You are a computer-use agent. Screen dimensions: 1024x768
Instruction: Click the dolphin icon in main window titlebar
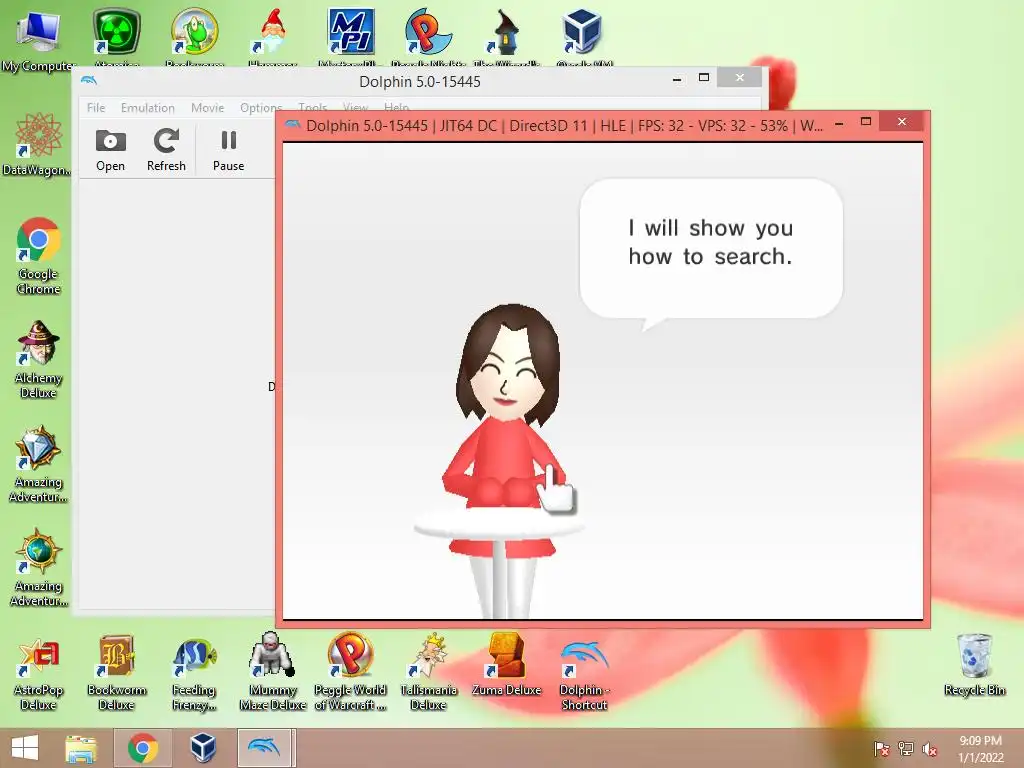coord(89,80)
